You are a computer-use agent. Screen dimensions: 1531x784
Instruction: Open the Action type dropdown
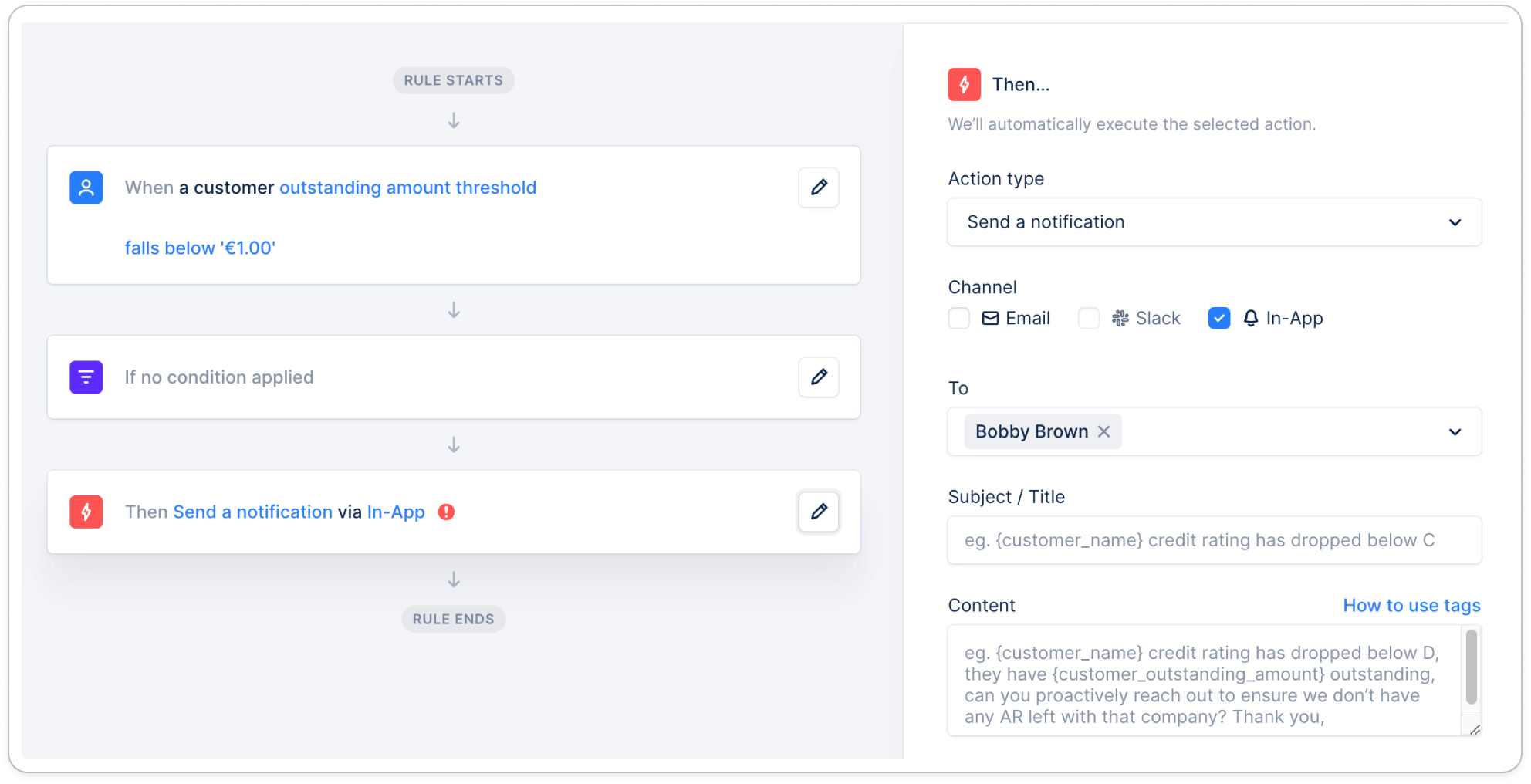pyautogui.click(x=1215, y=222)
